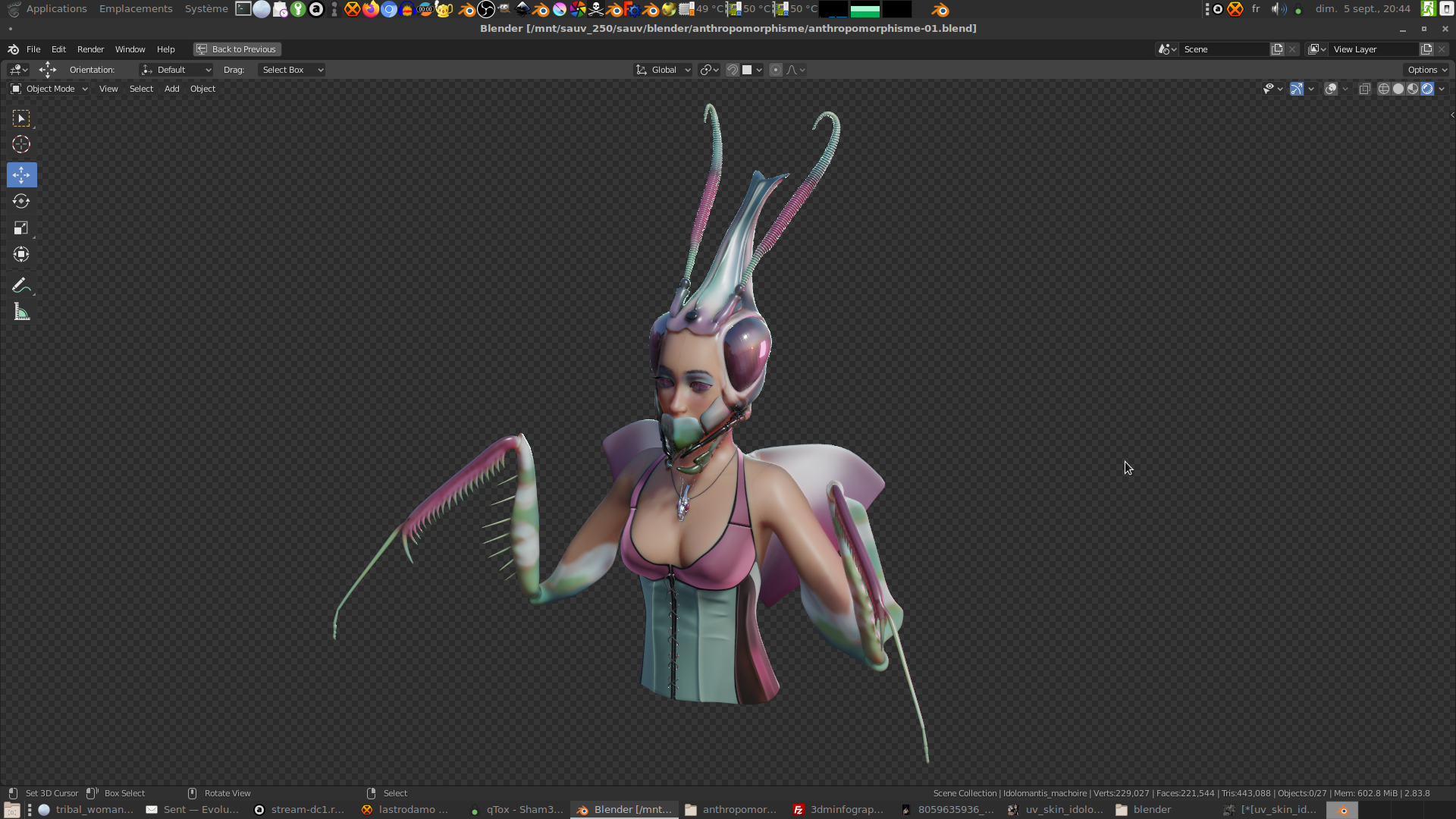
Task: Add a new View Layer icon
Action: coord(1426,49)
